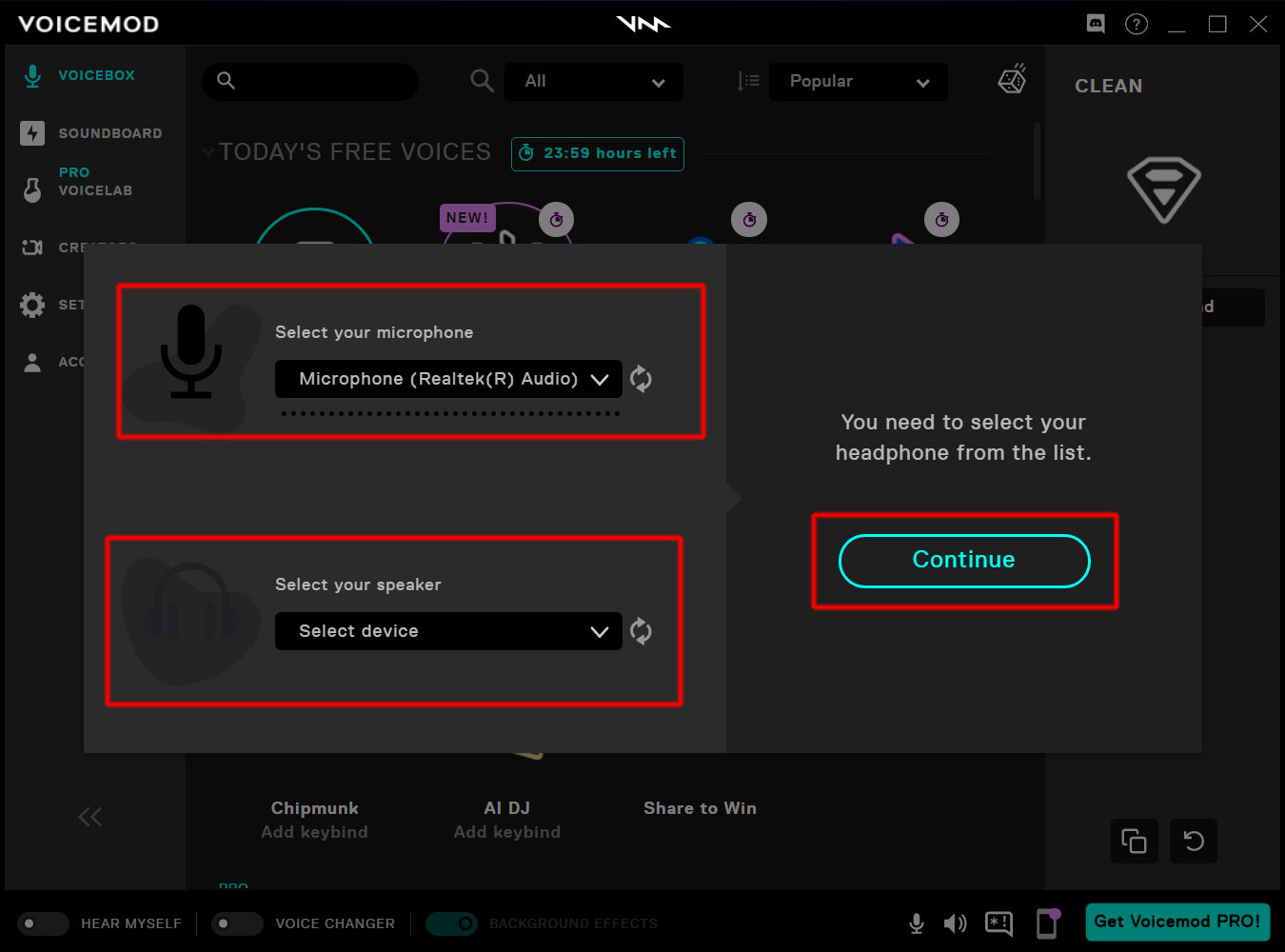The width and height of the screenshot is (1285, 952).
Task: Click Add keybind under Chipmunk
Action: click(x=315, y=832)
